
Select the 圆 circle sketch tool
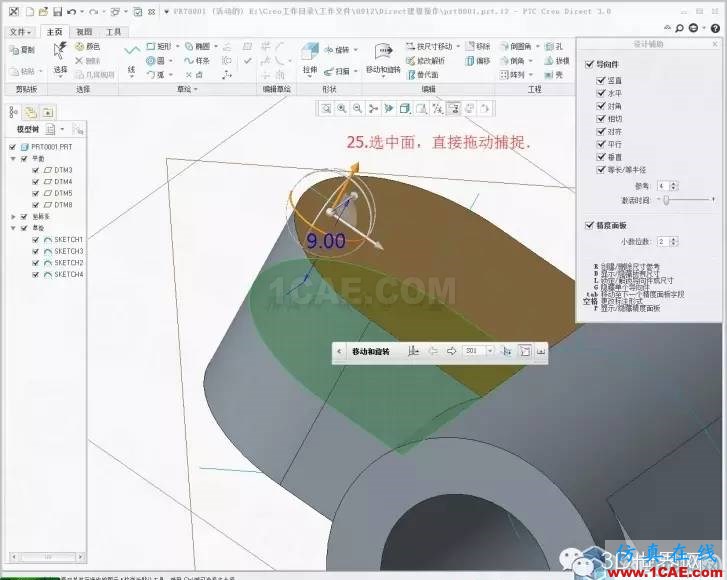click(156, 61)
